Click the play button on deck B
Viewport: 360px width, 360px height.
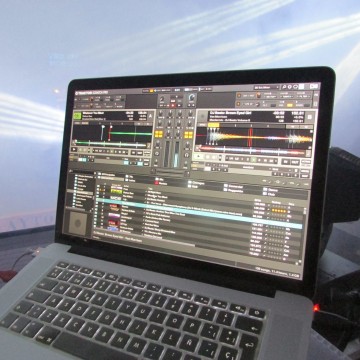pyautogui.click(x=199, y=156)
